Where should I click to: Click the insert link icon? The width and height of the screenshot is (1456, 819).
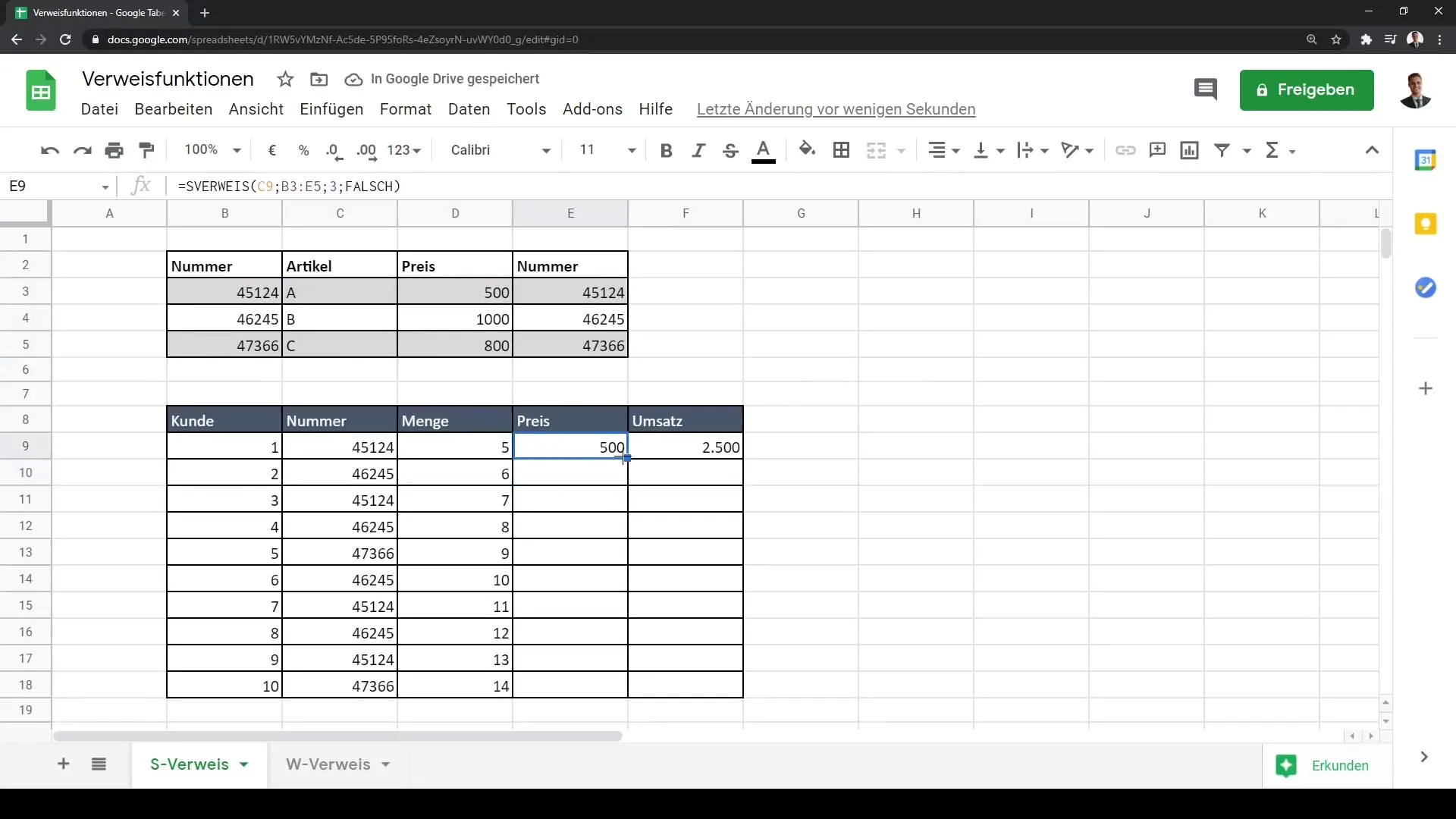point(1125,150)
